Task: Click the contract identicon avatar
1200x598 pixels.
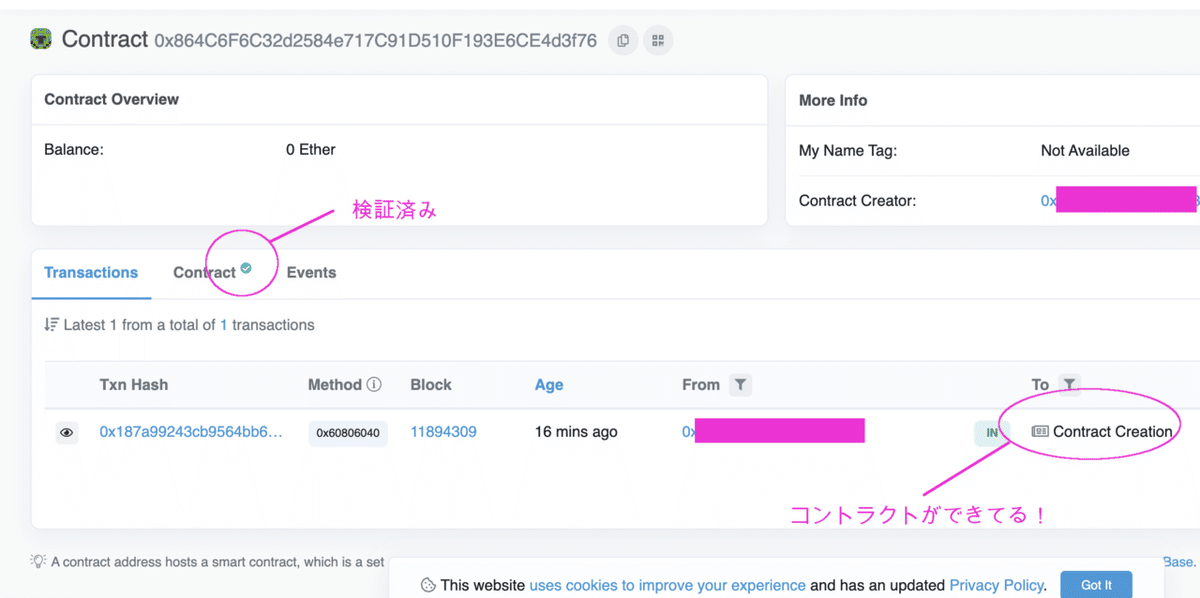Action: point(41,40)
